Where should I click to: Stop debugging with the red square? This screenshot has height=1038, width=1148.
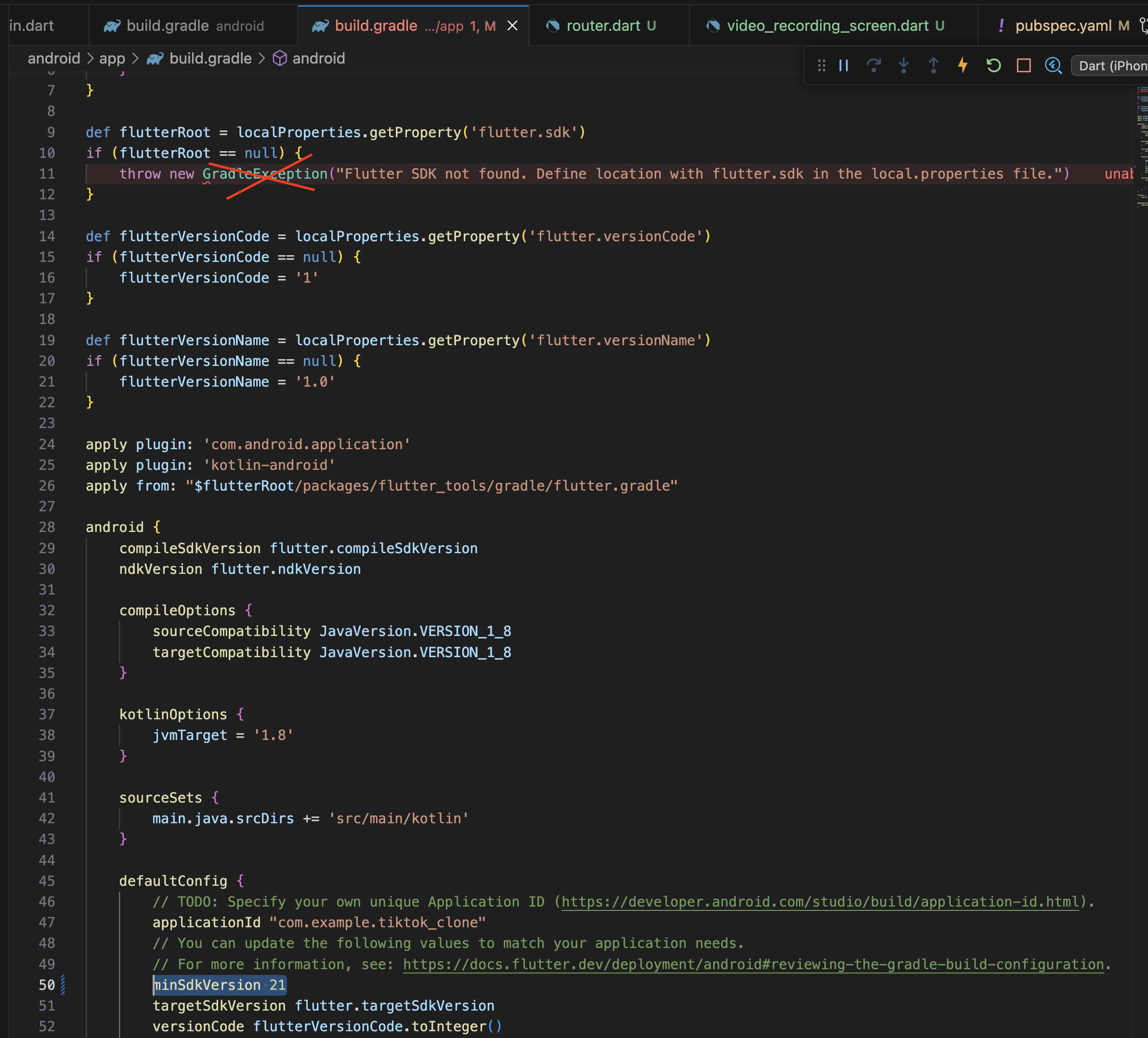1023,66
